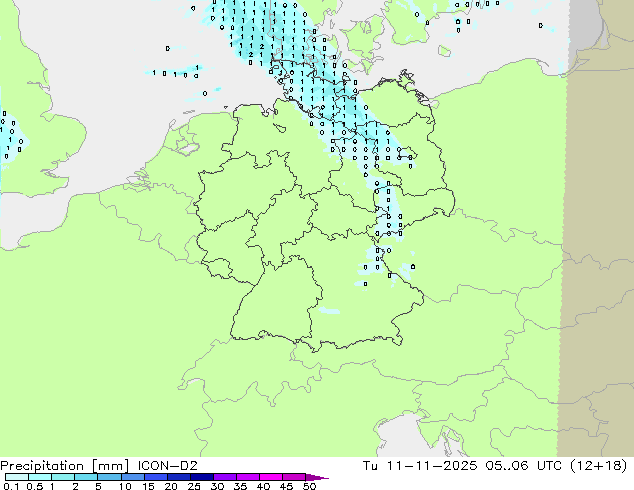Select the 10–15 mm legend color swatch
634x490 pixels.
click(x=132, y=477)
